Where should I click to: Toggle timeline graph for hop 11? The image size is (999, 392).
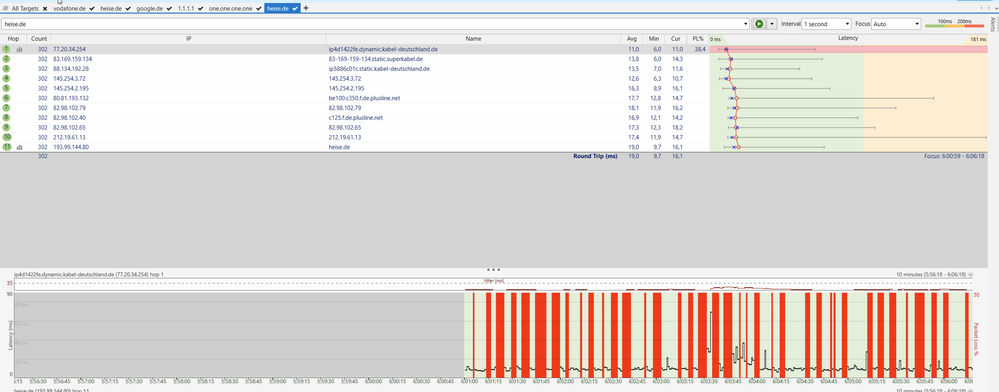pyautogui.click(x=19, y=147)
